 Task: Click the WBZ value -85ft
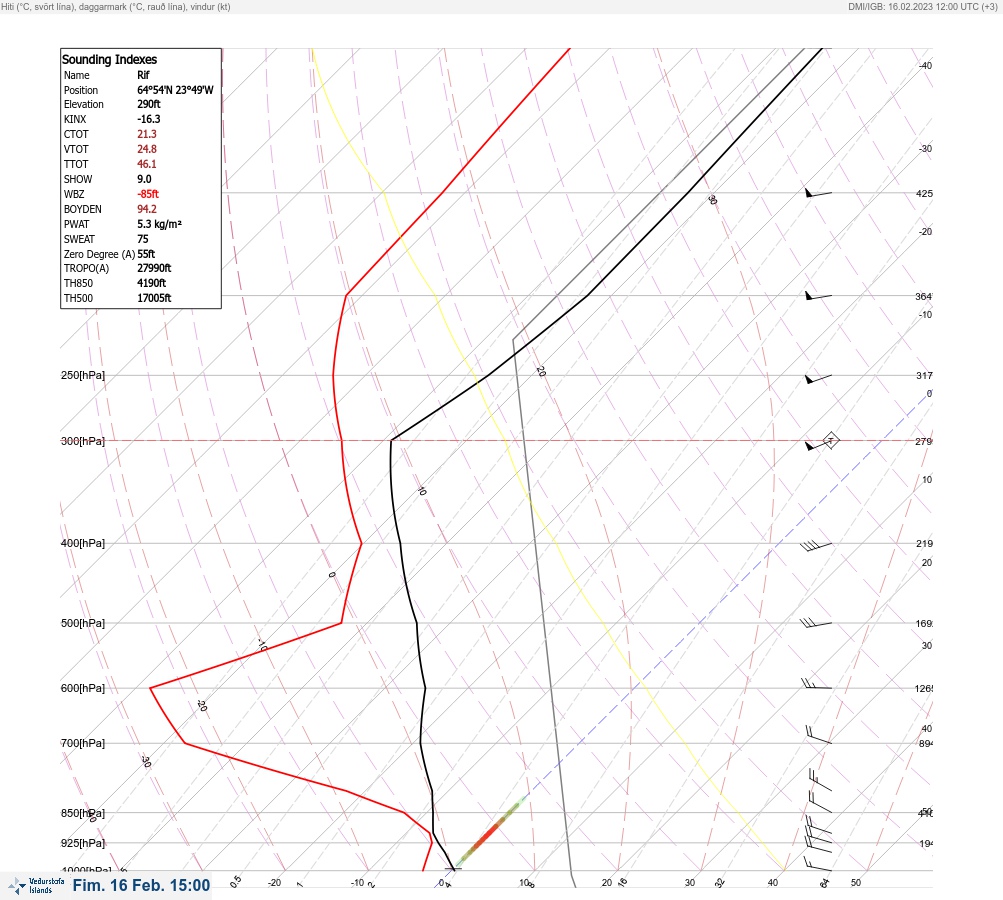tap(148, 194)
